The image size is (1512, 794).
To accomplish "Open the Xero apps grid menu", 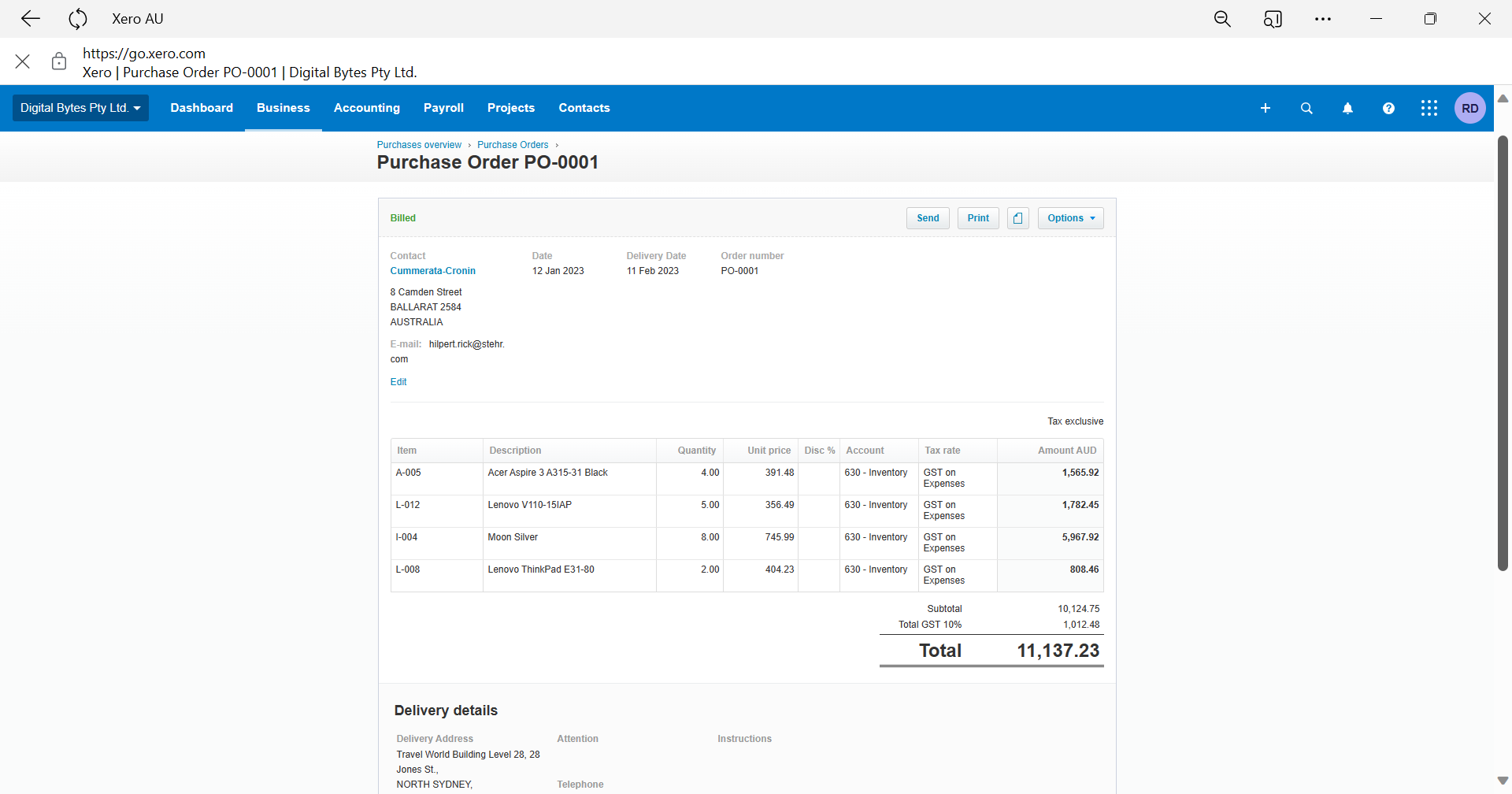I will [1429, 108].
